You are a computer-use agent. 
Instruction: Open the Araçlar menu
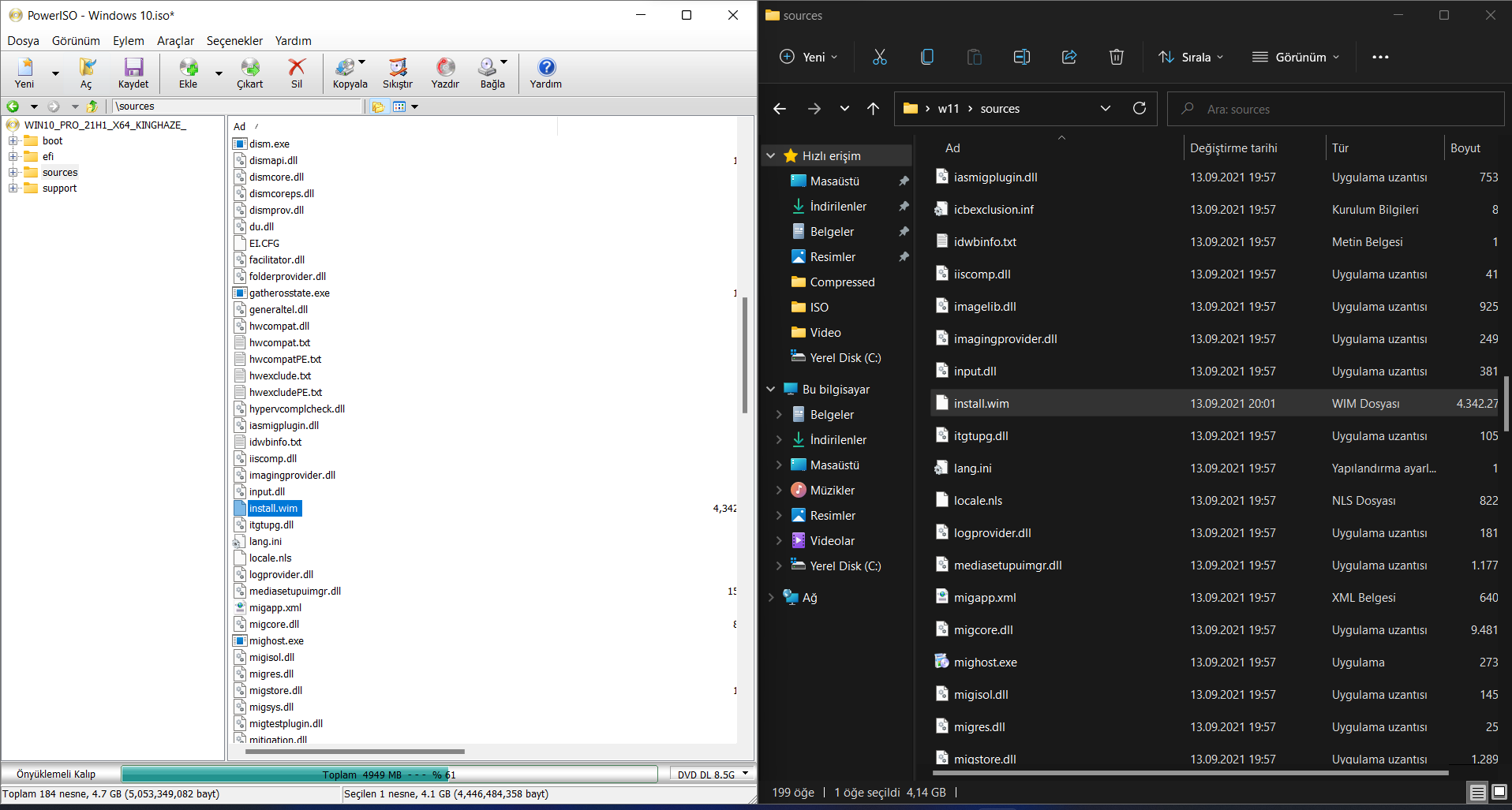point(175,41)
